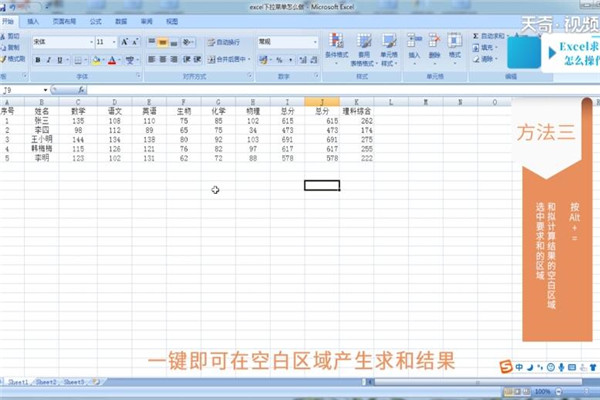Toggle bottom vertical alignment
The height and width of the screenshot is (400, 600).
[x=174, y=42]
